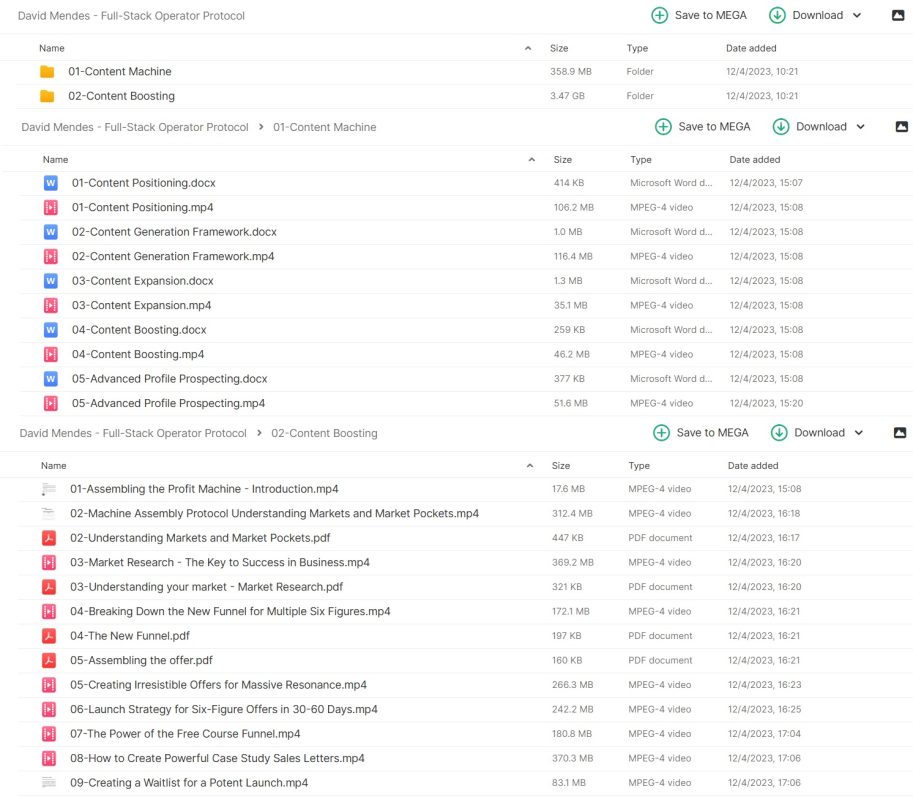Screen dimensions: 913x800
Task: Sort by Size in top file list
Action: pos(559,48)
